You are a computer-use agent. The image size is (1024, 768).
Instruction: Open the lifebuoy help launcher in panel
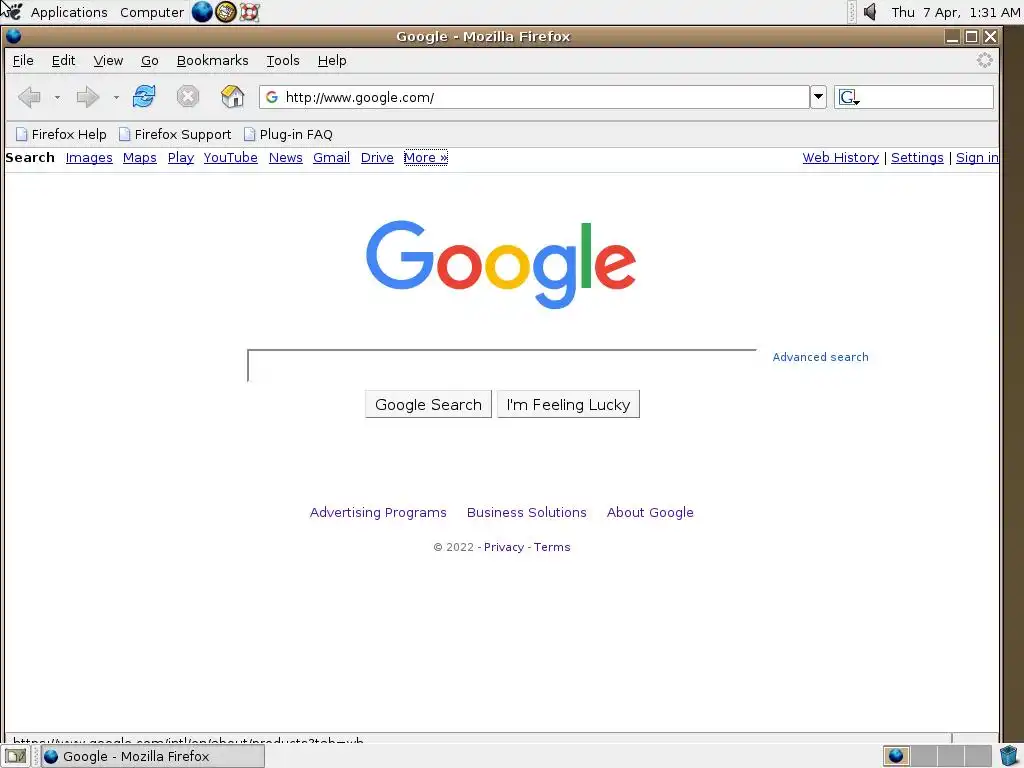[249, 12]
